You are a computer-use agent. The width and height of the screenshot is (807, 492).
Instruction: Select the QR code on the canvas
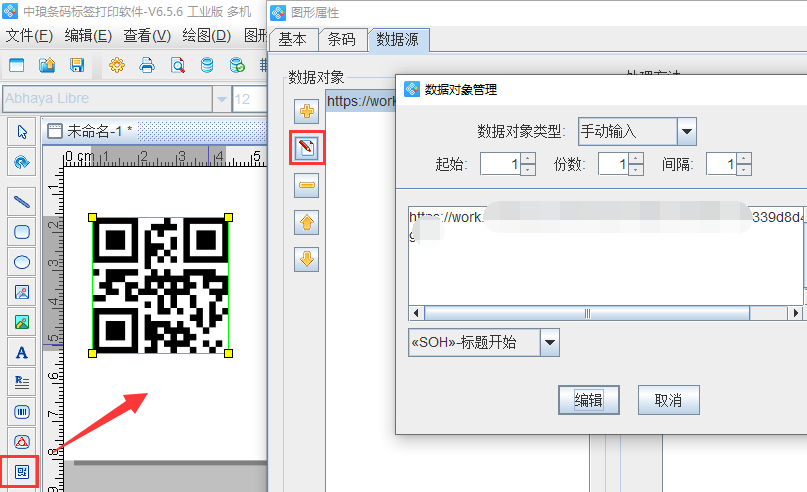point(161,286)
